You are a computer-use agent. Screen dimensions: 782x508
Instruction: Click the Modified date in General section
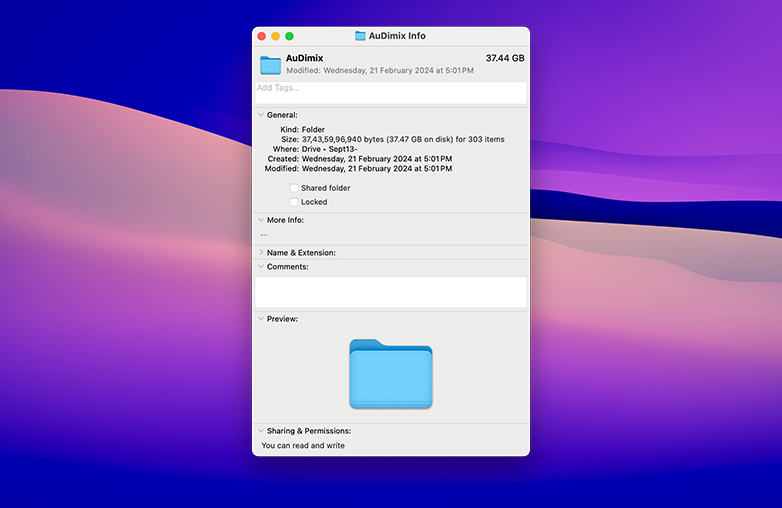pyautogui.click(x=377, y=169)
